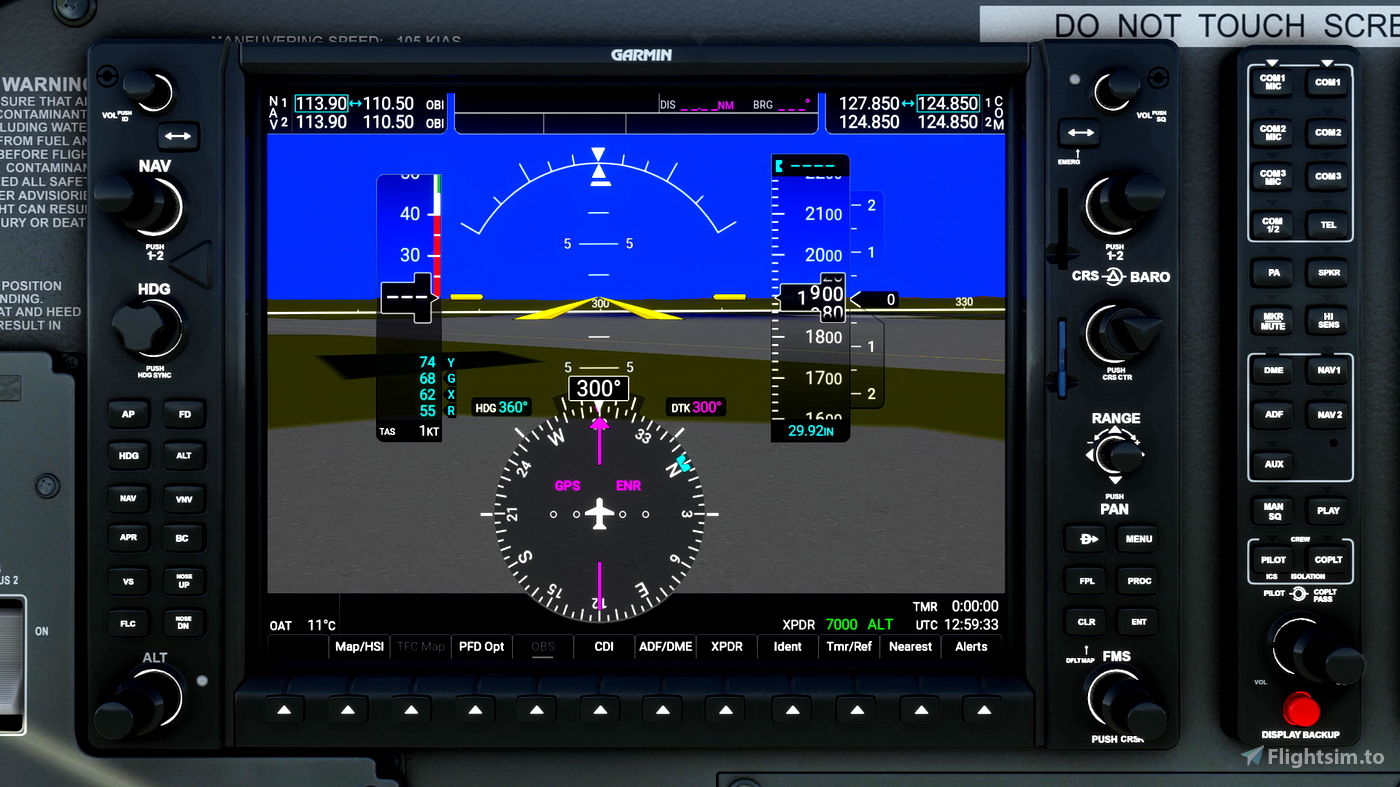Click the NAV frequency swap arrow button
Screen dimensions: 1400x787
point(177,136)
